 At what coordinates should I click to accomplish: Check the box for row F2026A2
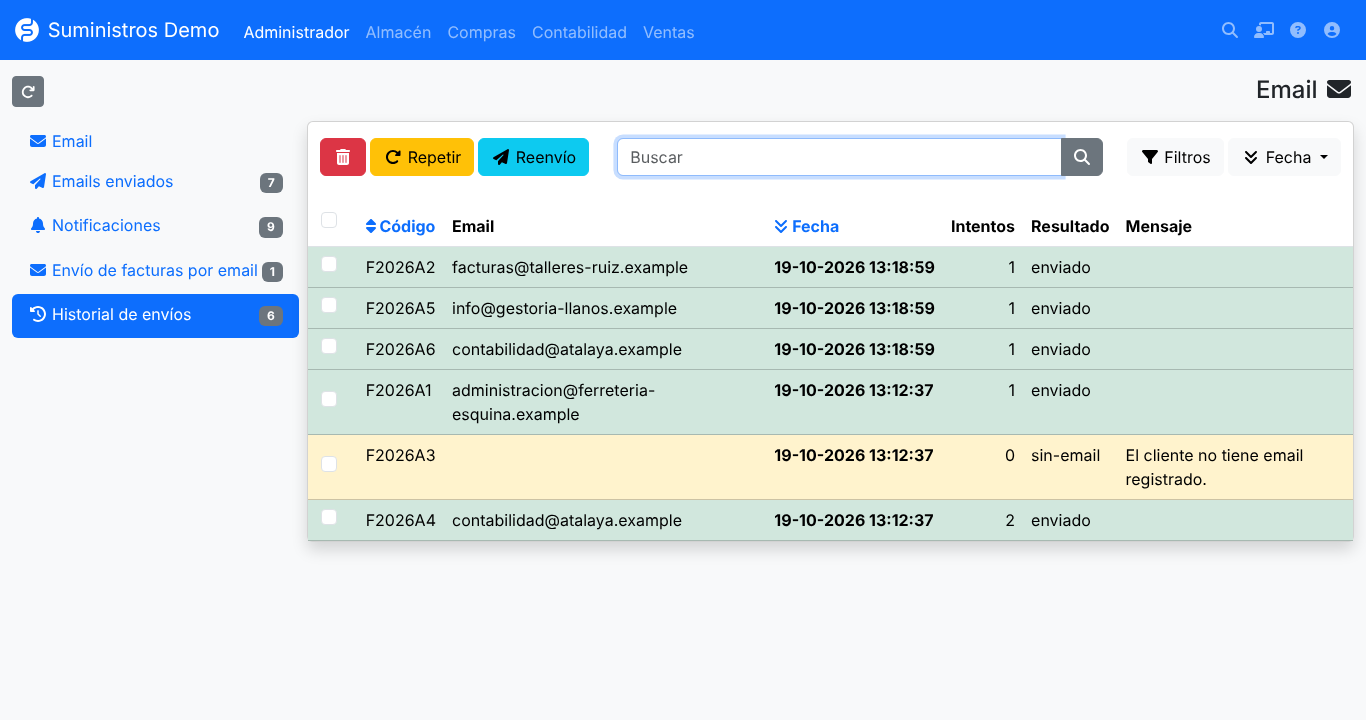coord(329,264)
